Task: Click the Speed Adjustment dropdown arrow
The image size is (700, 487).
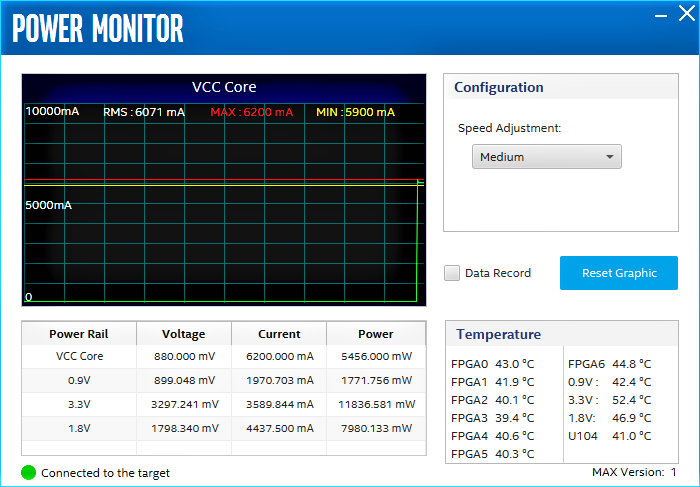Action: pyautogui.click(x=609, y=157)
